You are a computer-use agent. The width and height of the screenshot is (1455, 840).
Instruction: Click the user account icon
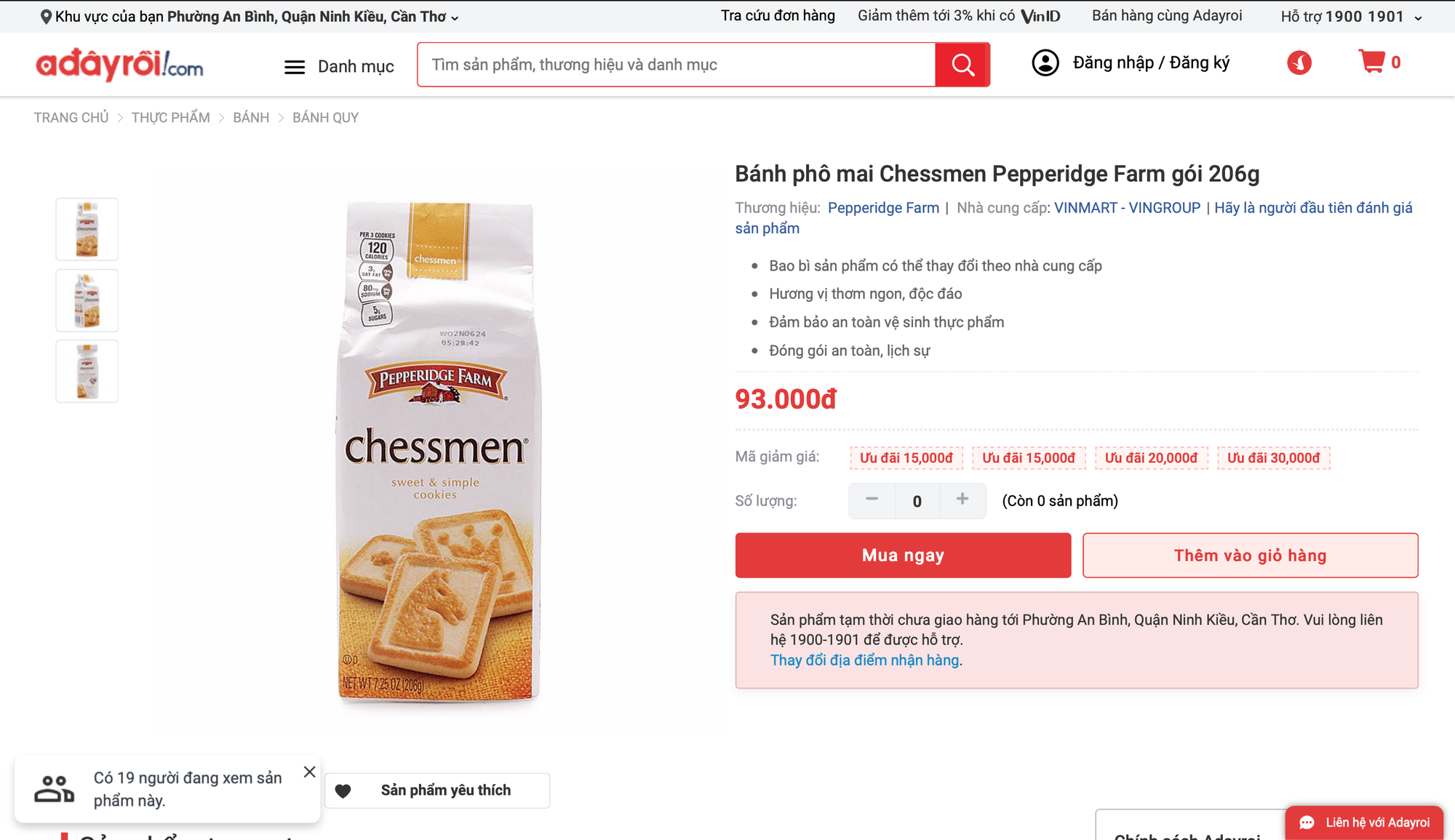[1045, 63]
